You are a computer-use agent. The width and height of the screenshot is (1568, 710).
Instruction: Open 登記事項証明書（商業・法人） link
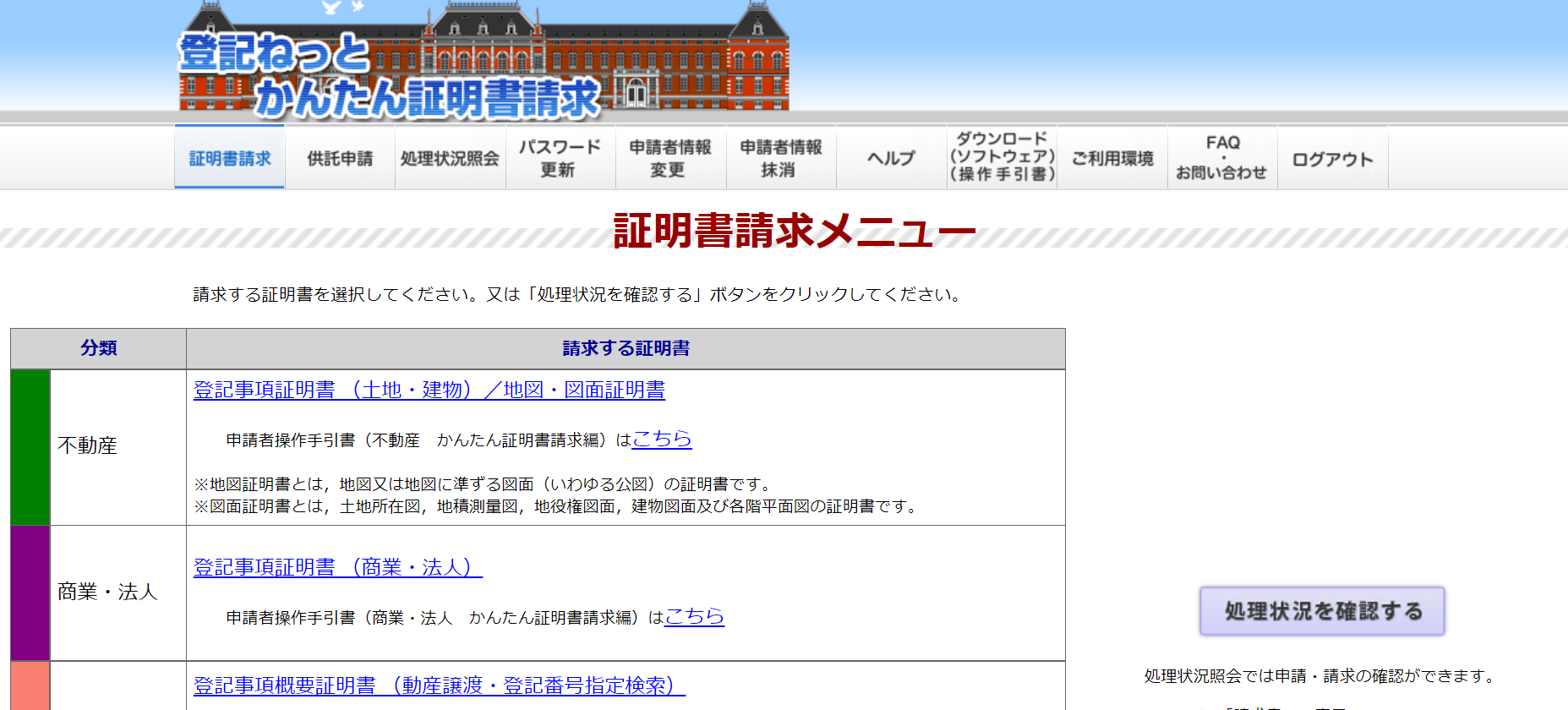tap(337, 567)
